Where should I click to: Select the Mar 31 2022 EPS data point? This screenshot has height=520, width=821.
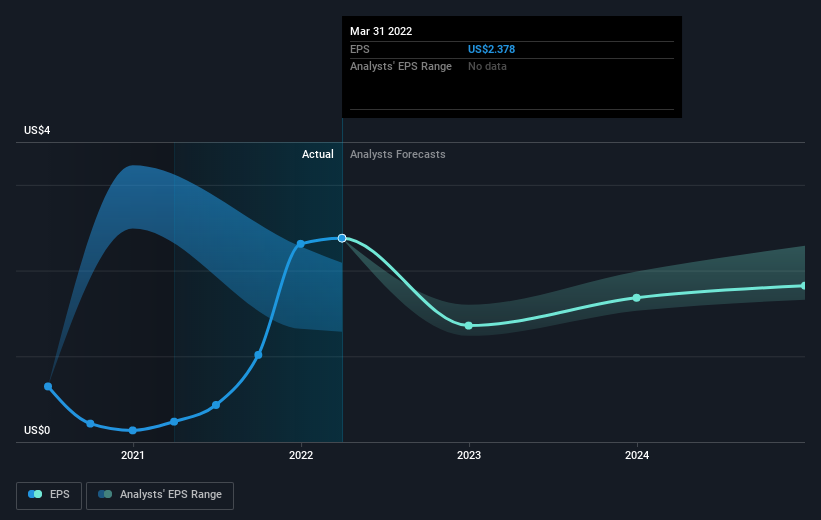tap(342, 238)
